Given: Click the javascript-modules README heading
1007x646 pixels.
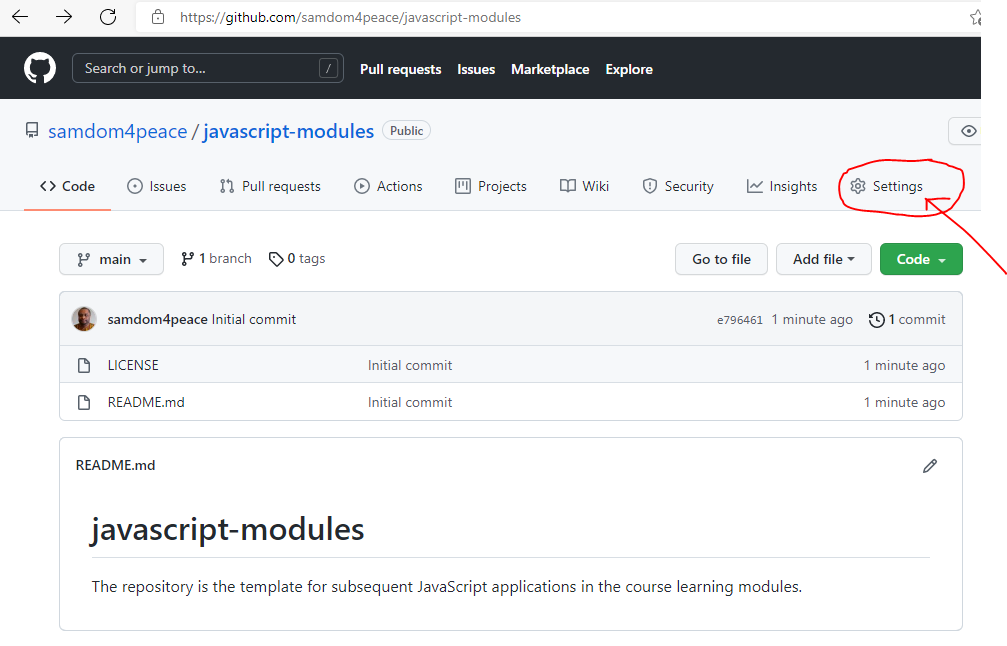Looking at the screenshot, I should [x=227, y=529].
